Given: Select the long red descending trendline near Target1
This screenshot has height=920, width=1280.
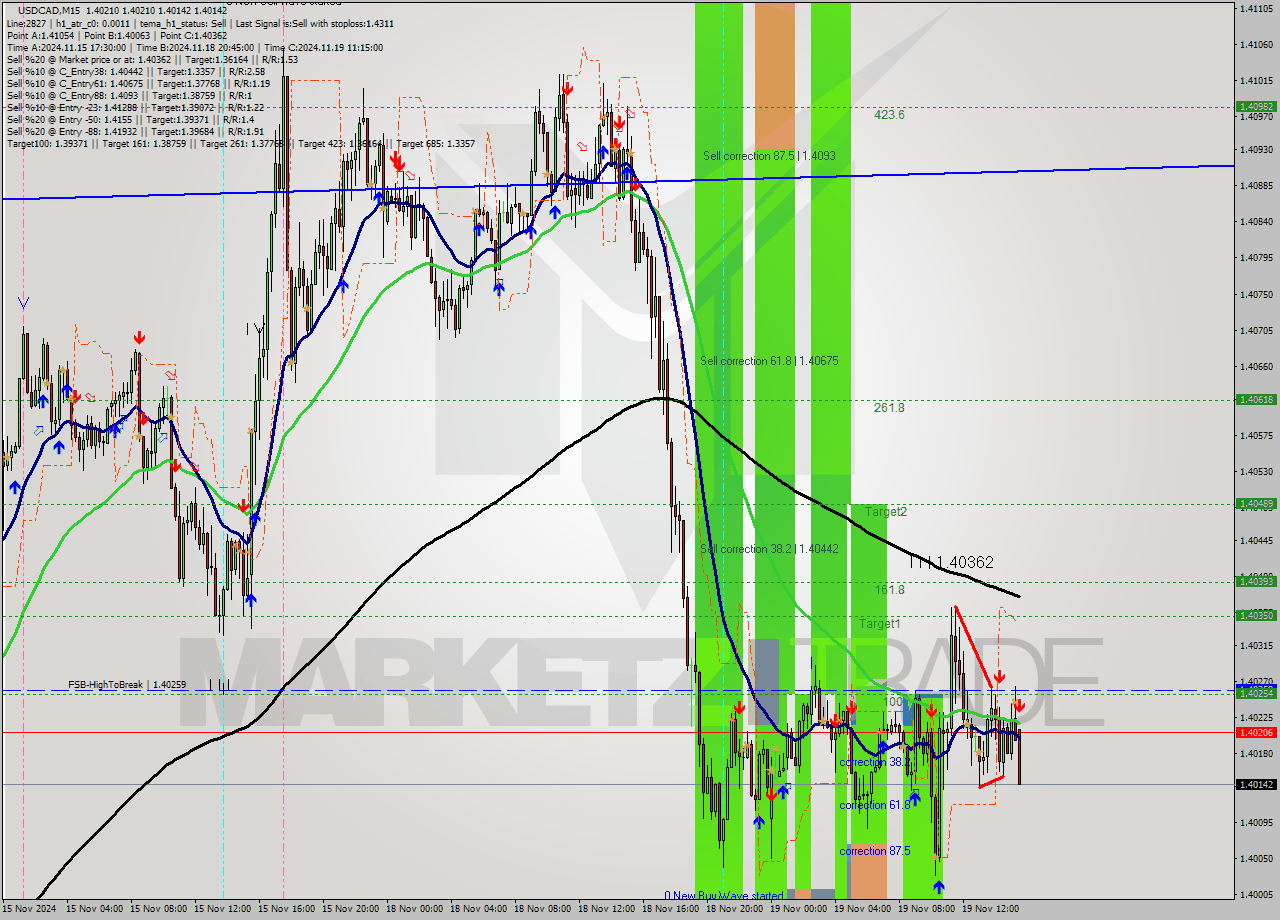Looking at the screenshot, I should pos(973,646).
